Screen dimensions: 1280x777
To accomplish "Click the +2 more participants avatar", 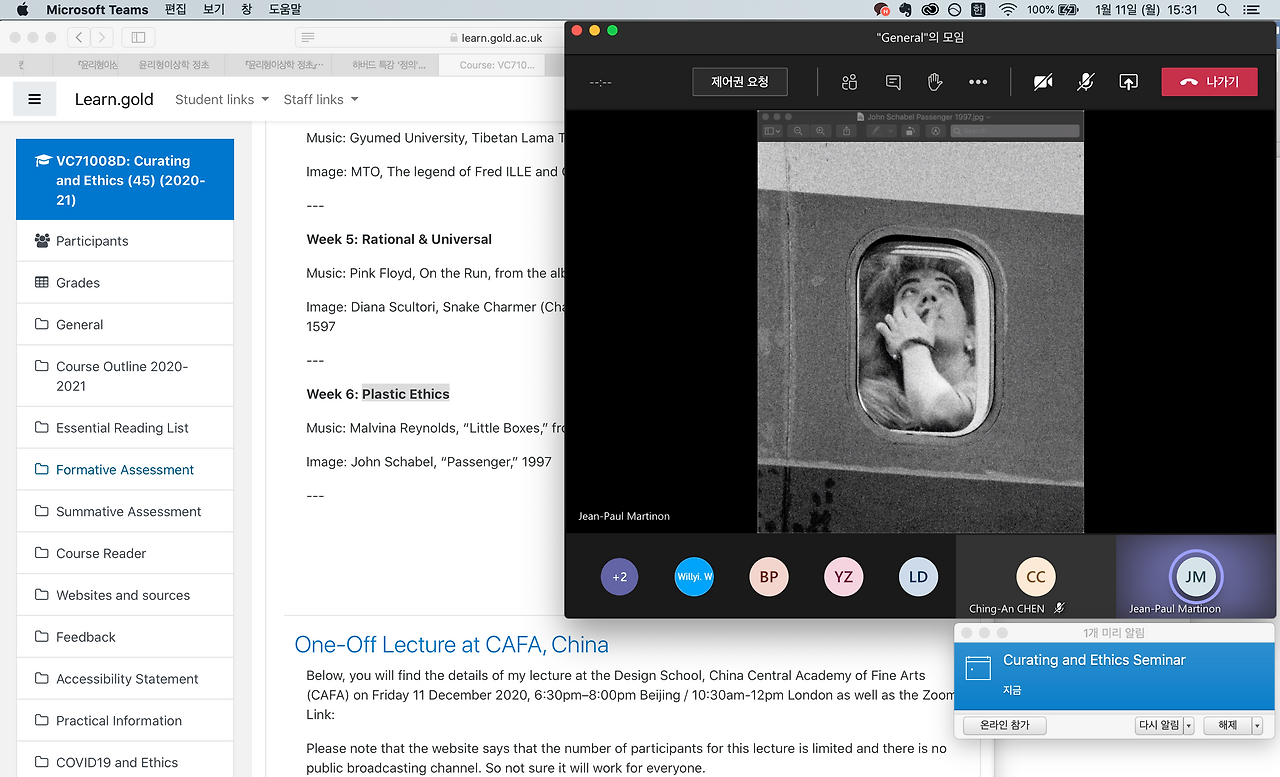I will pos(620,577).
